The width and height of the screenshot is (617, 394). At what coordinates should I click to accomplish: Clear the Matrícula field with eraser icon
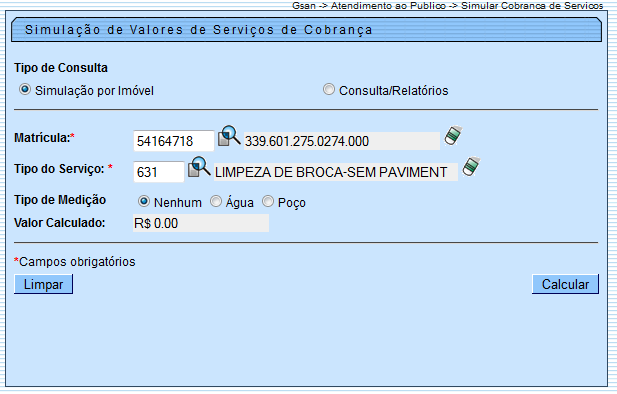(453, 136)
